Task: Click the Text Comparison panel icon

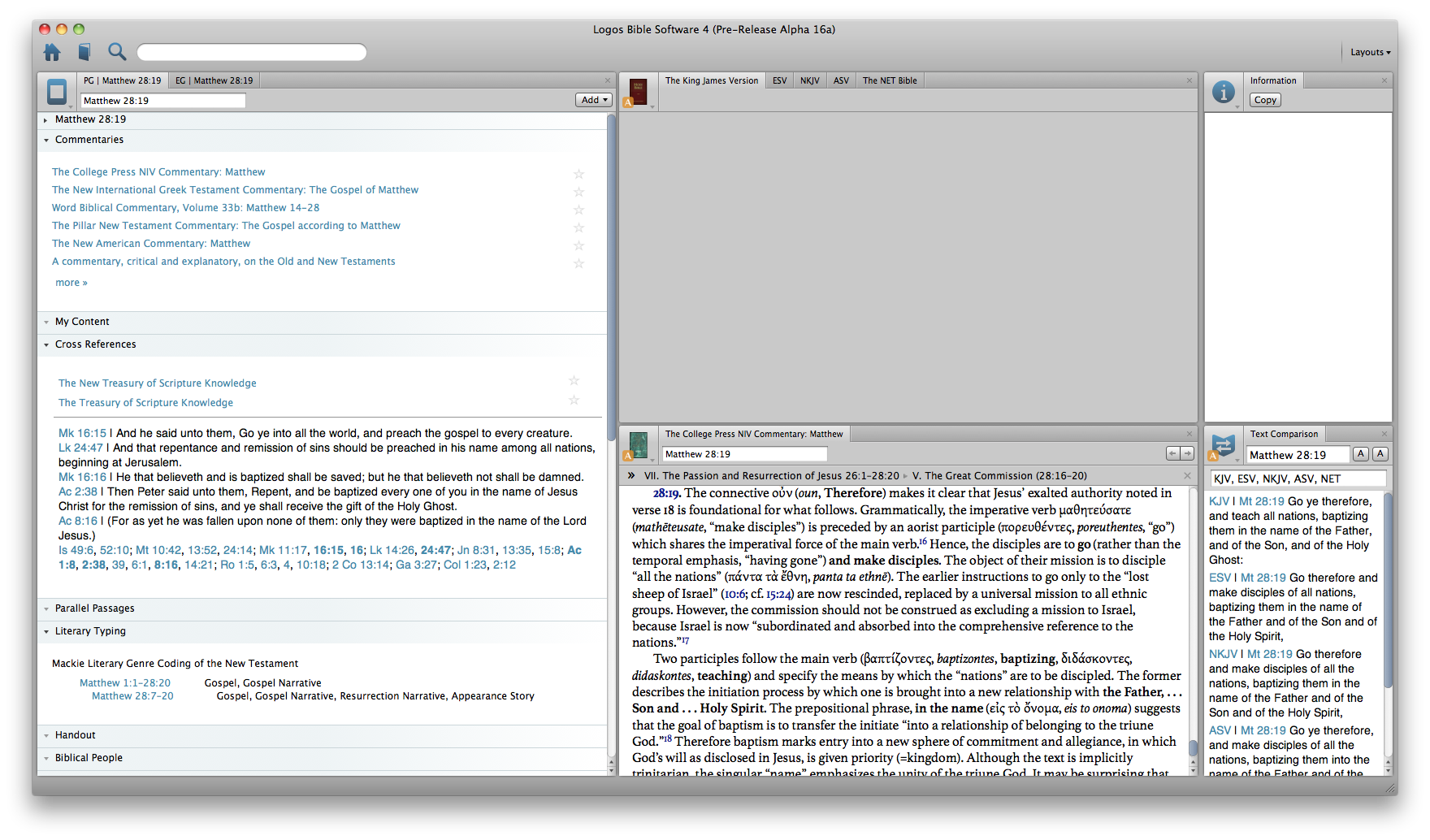Action: [1224, 445]
